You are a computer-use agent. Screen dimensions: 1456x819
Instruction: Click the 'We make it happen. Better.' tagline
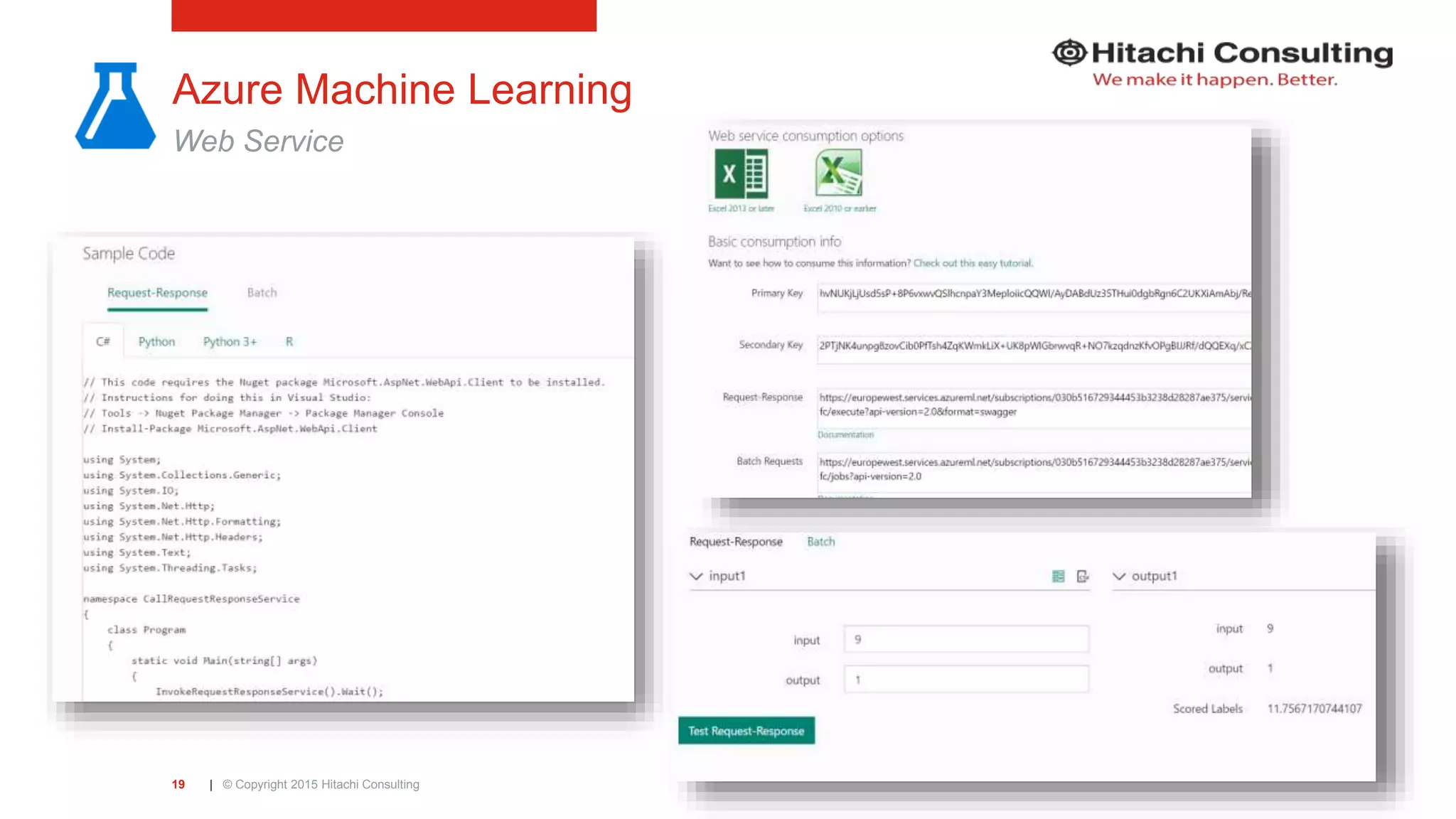[1215, 80]
